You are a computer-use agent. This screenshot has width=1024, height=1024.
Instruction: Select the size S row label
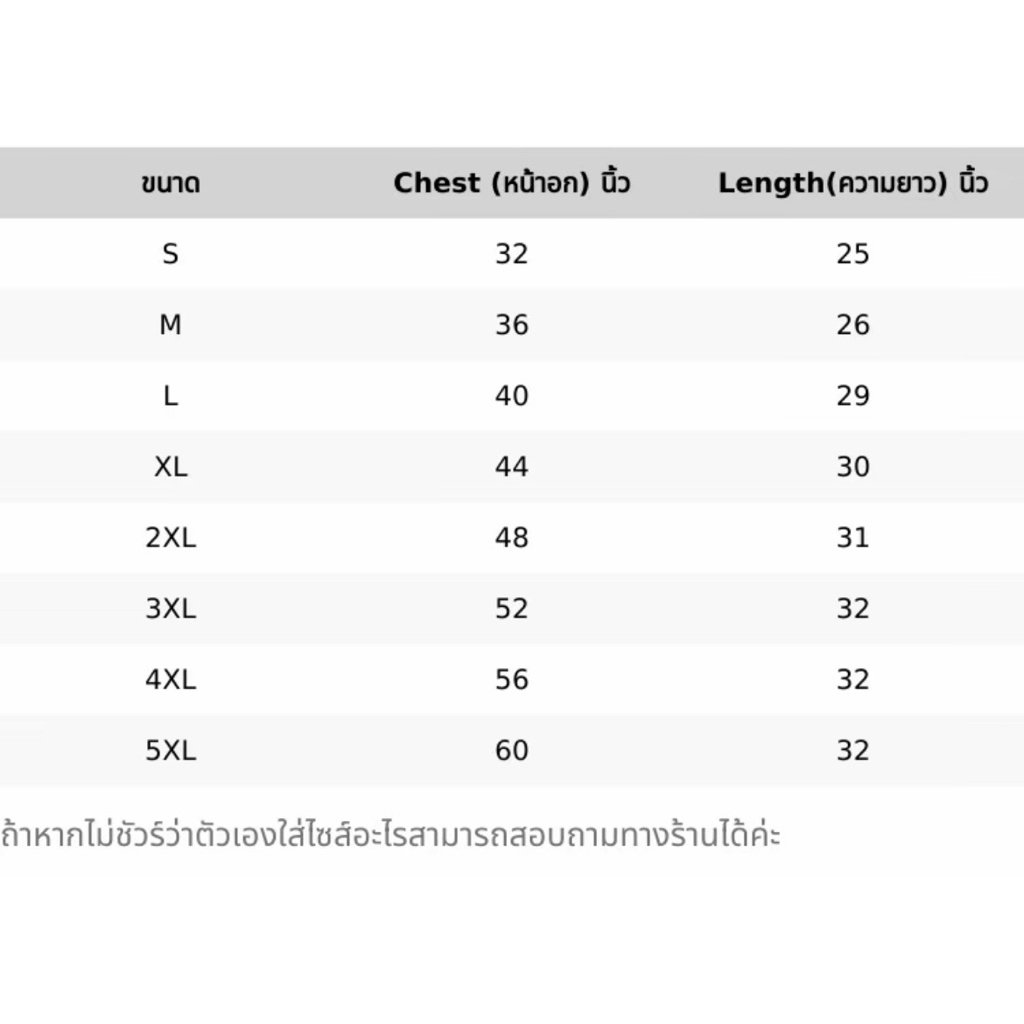170,253
